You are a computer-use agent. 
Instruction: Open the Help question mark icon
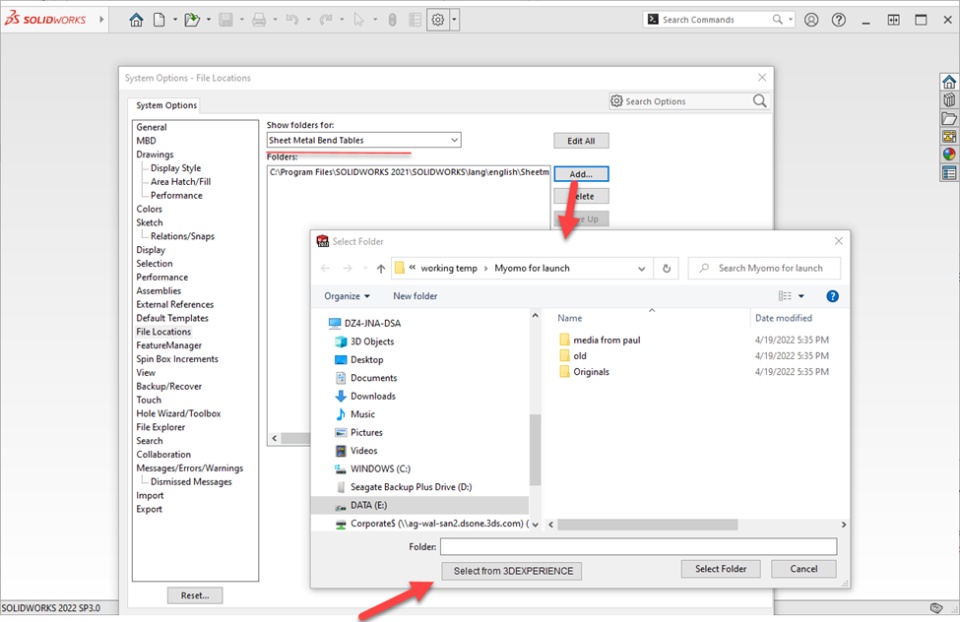pyautogui.click(x=839, y=20)
